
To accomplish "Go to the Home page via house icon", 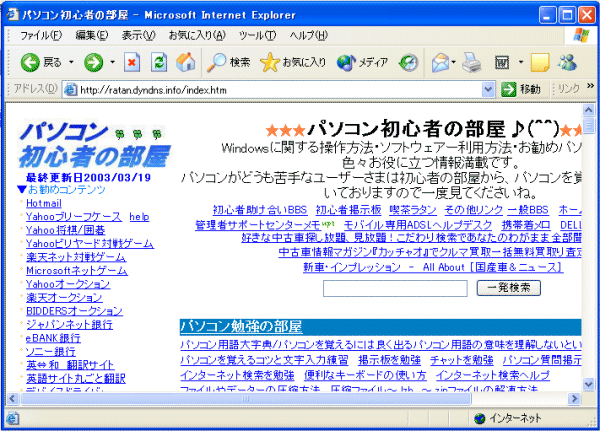I will pos(186,62).
